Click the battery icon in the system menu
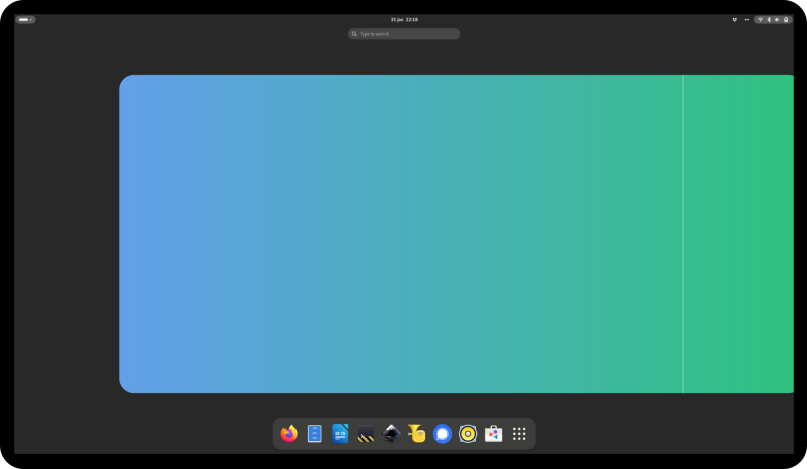 pos(786,20)
